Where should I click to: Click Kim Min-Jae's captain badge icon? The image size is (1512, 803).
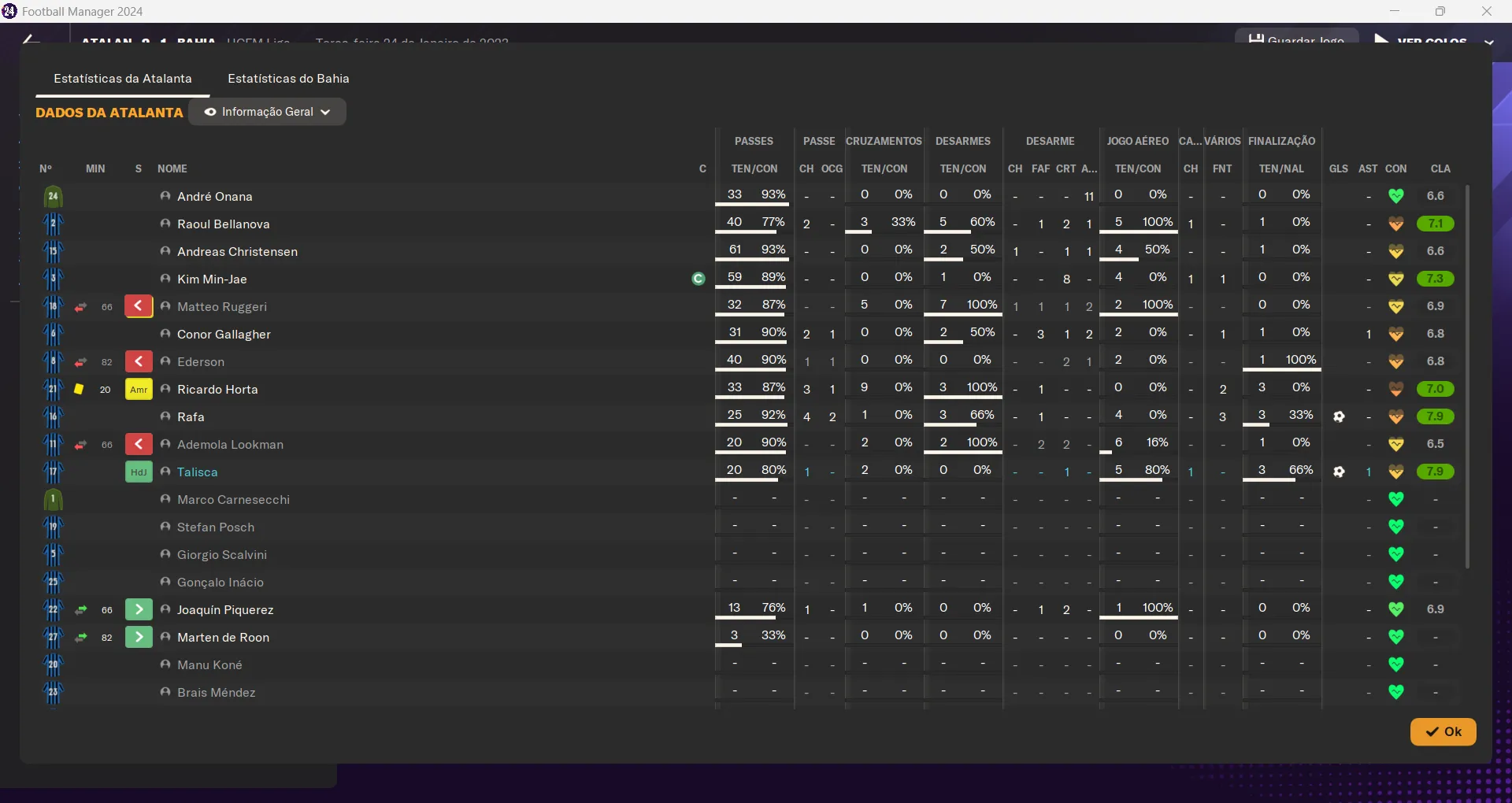[698, 279]
